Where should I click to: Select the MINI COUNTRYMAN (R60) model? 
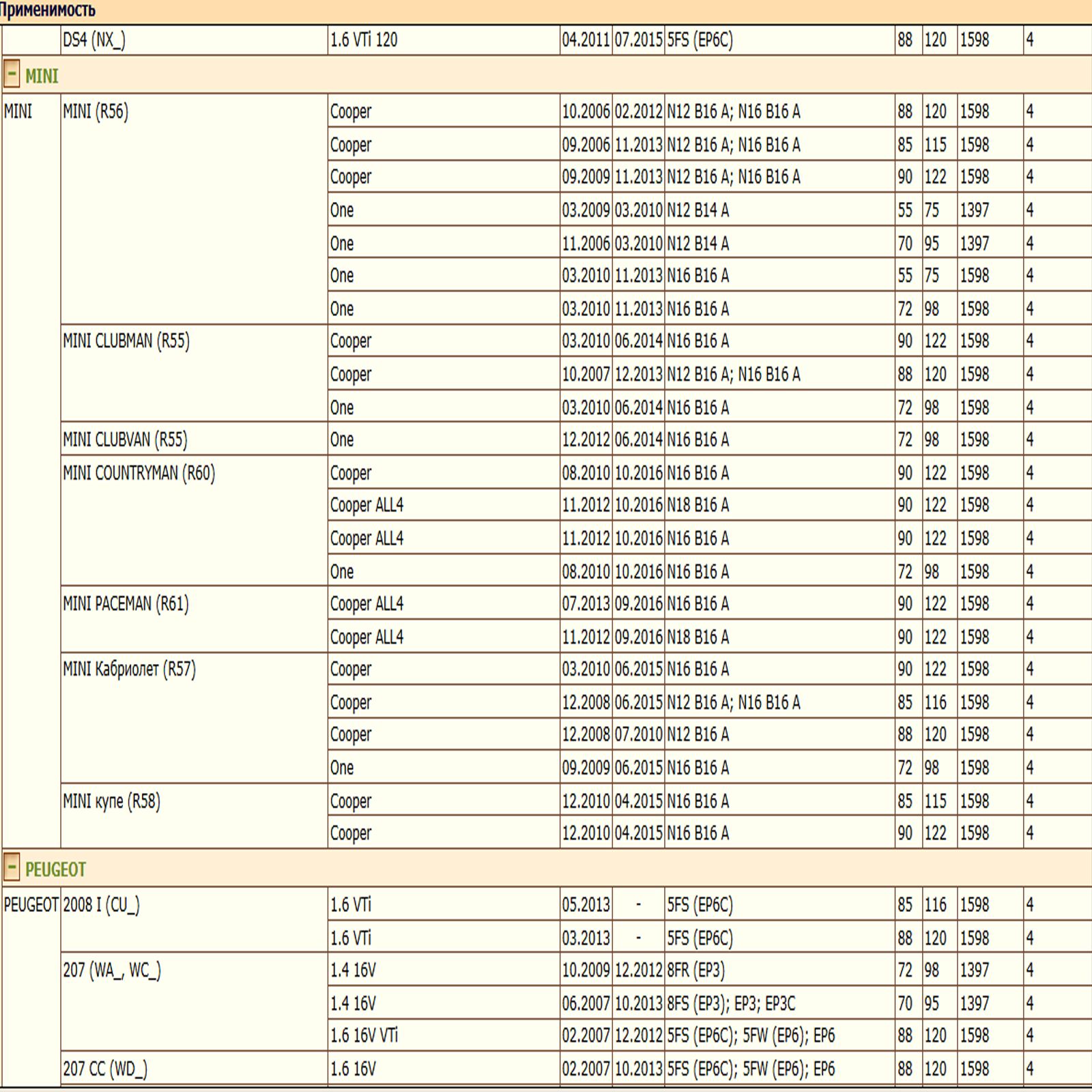139,473
